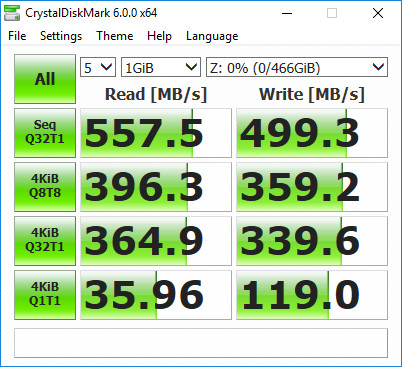
Task: Open the Theme menu
Action: coord(115,36)
